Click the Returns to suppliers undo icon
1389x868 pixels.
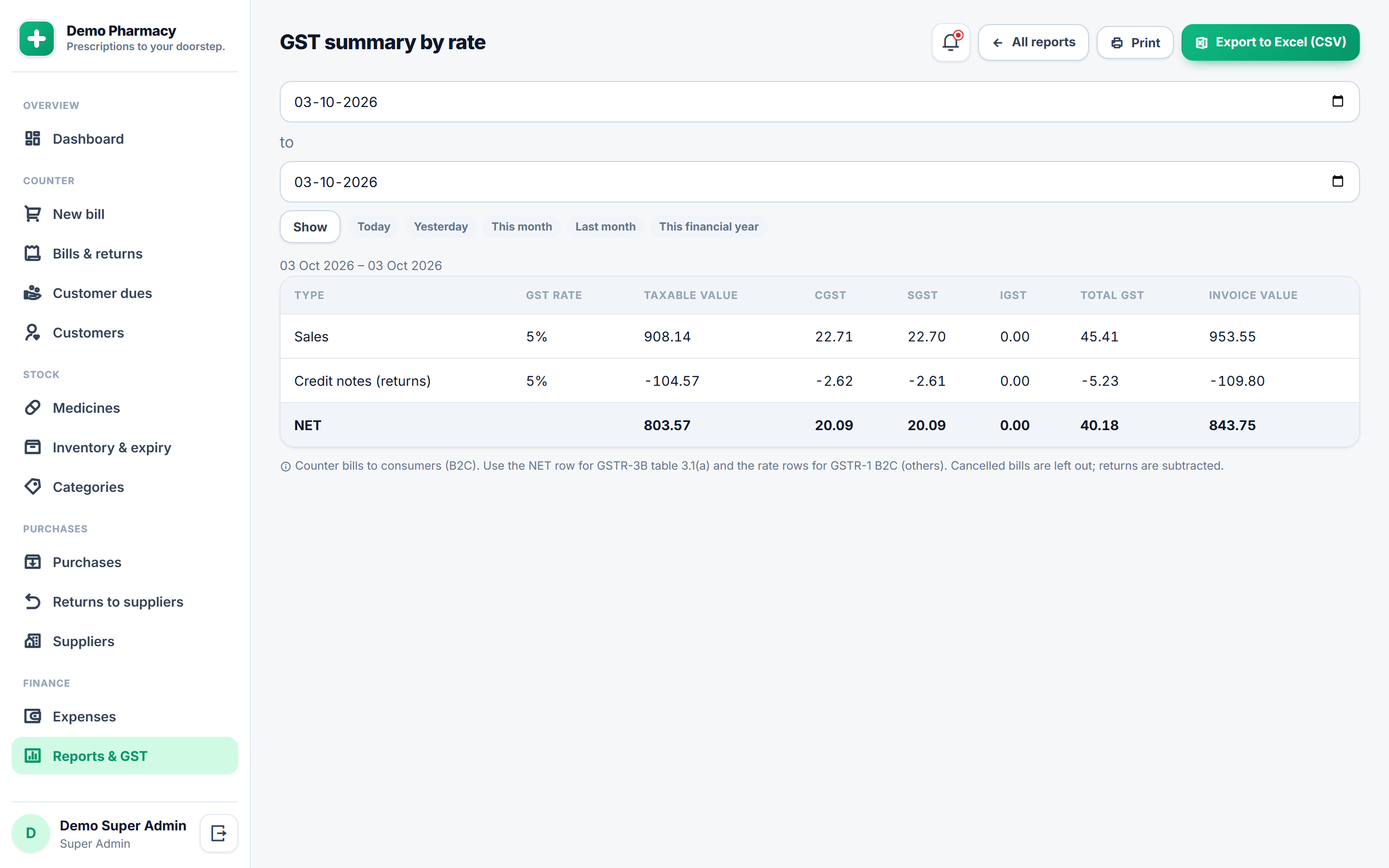(33, 602)
